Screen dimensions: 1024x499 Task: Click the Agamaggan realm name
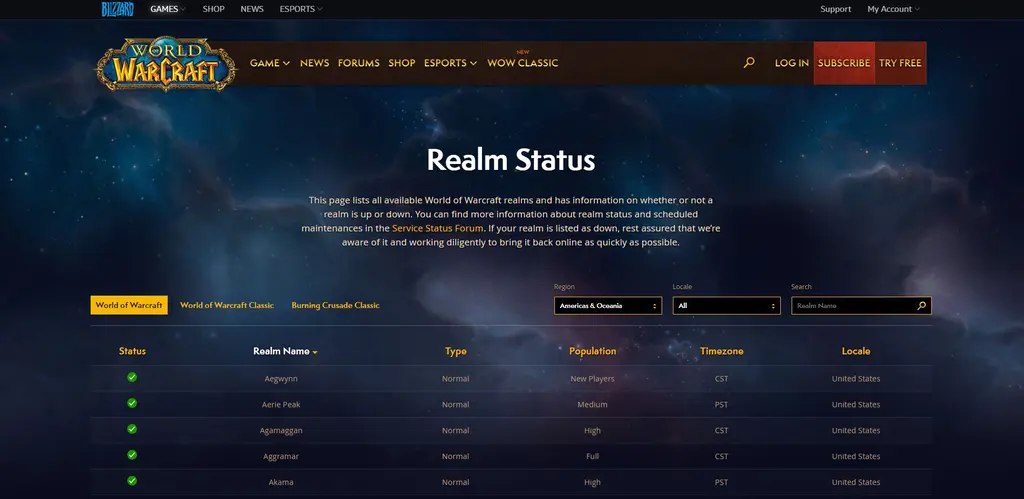point(281,430)
